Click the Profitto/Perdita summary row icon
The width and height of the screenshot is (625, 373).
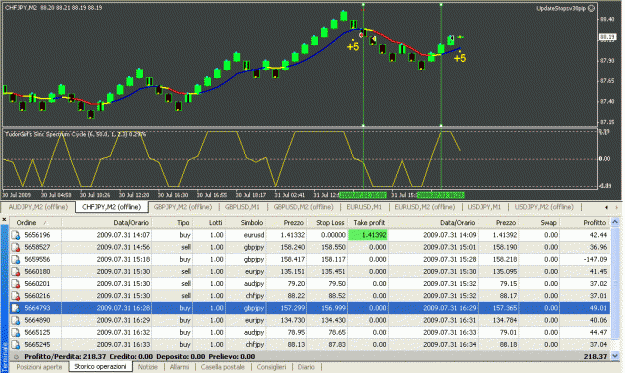16,357
